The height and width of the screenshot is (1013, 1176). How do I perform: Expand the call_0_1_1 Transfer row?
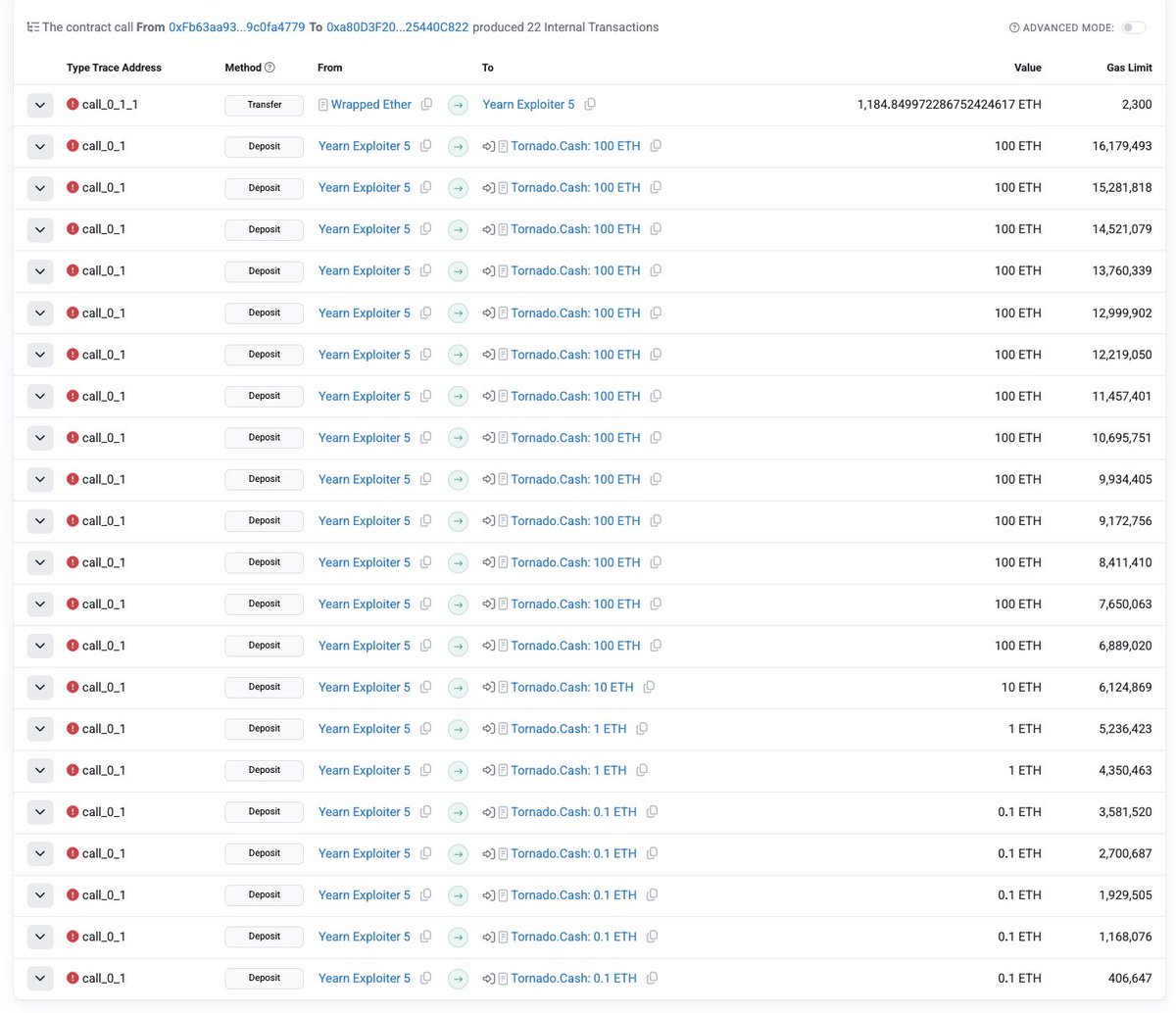tap(40, 105)
